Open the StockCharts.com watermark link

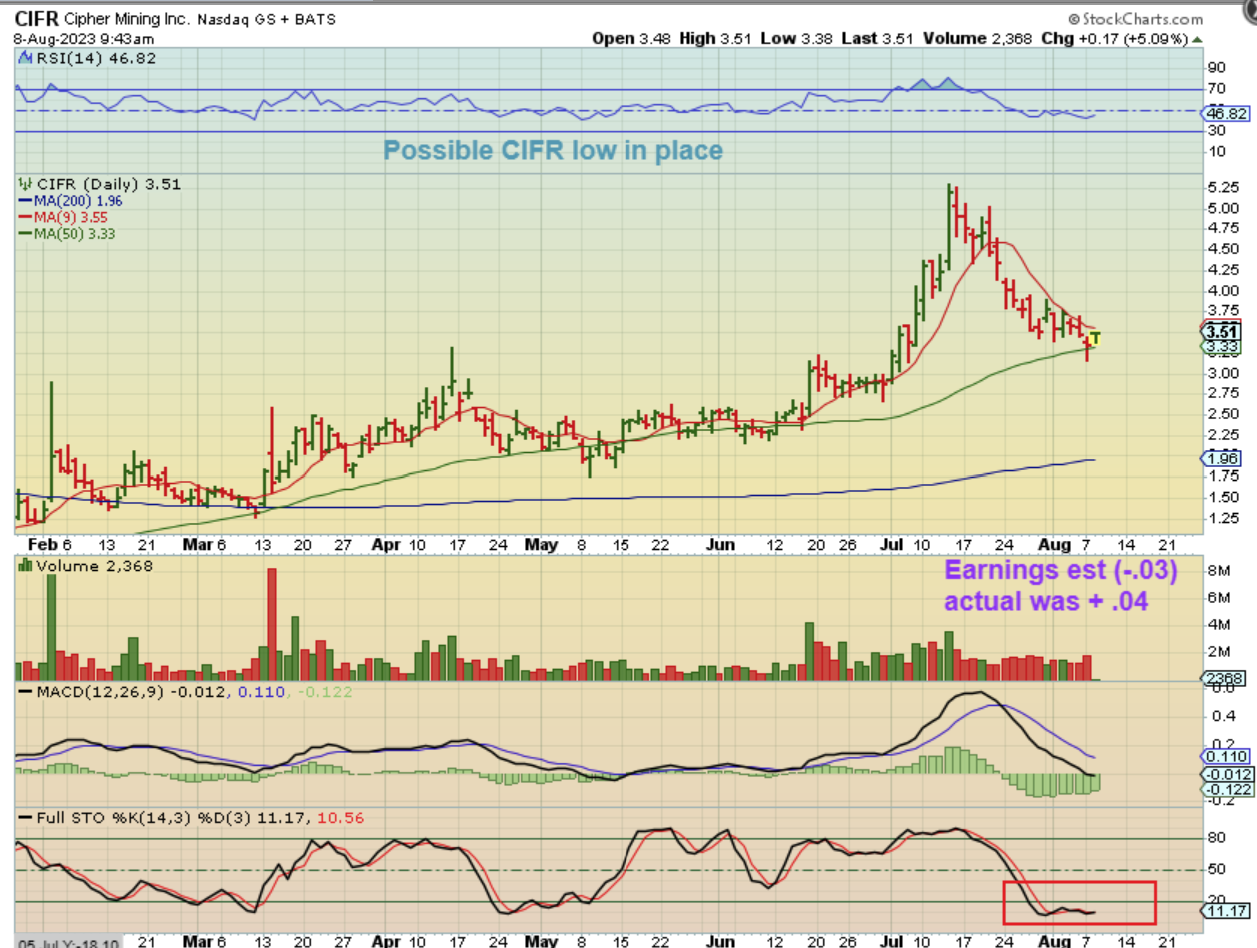[1135, 19]
